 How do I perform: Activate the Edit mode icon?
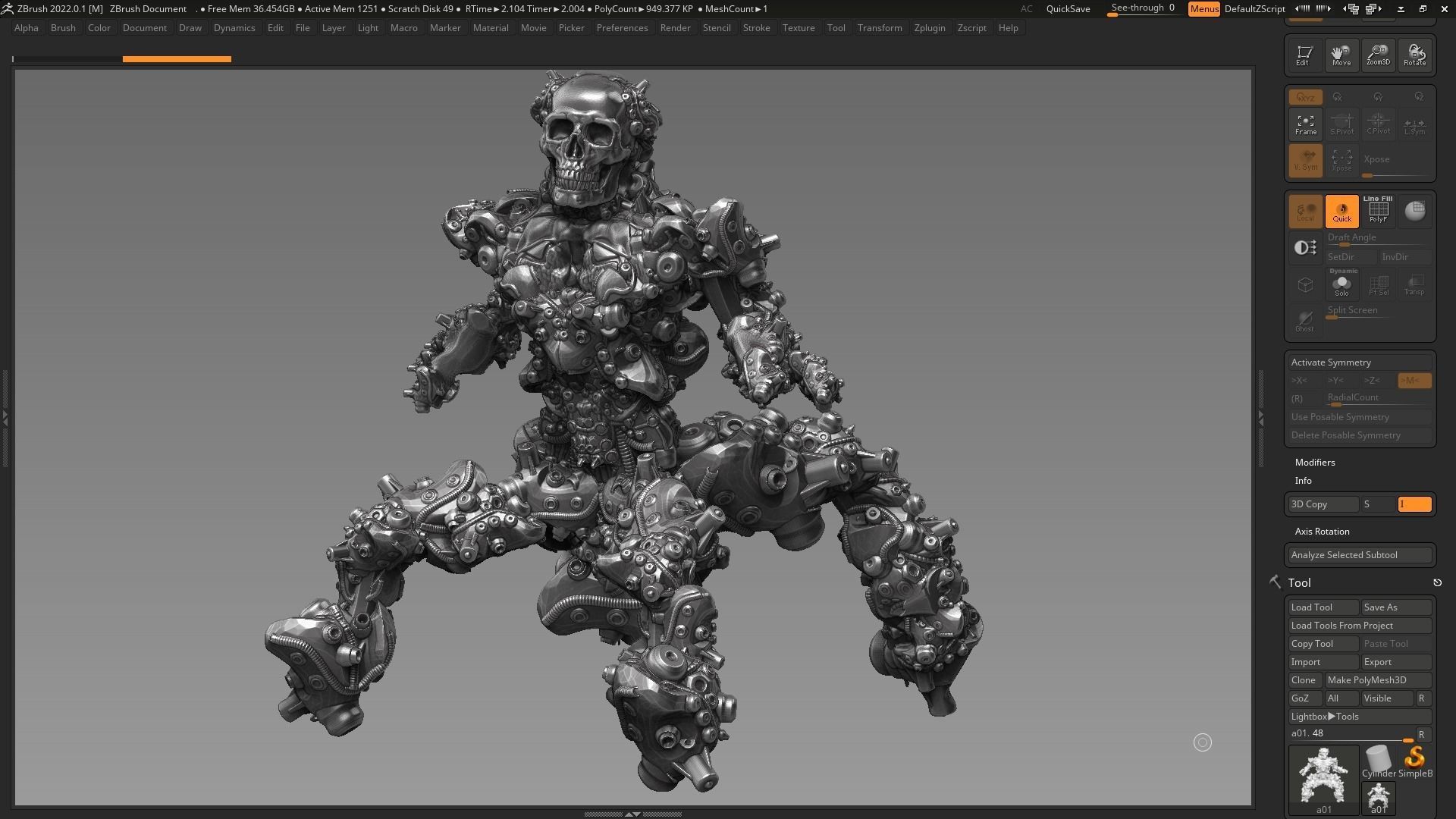[1304, 55]
